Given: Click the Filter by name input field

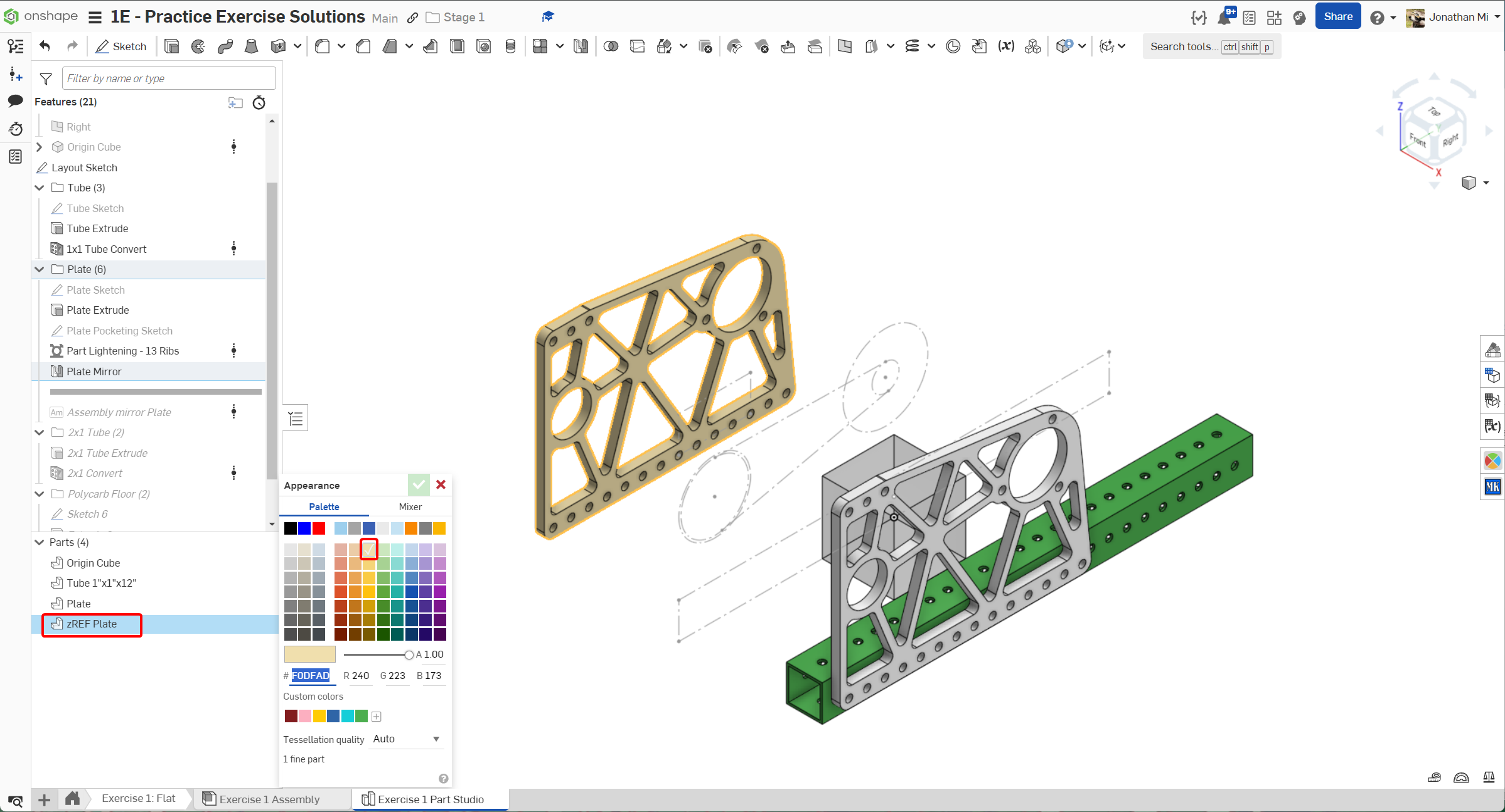Looking at the screenshot, I should click(x=168, y=78).
